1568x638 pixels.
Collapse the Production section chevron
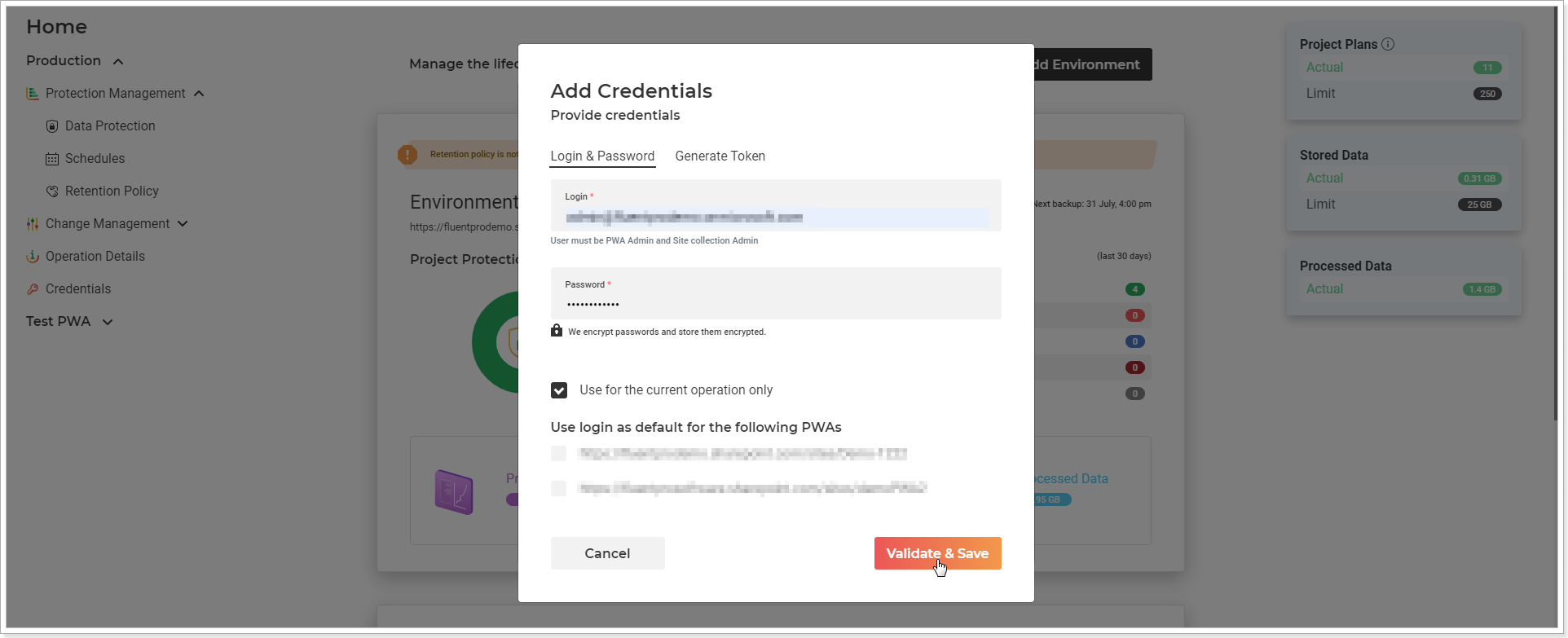click(x=118, y=62)
